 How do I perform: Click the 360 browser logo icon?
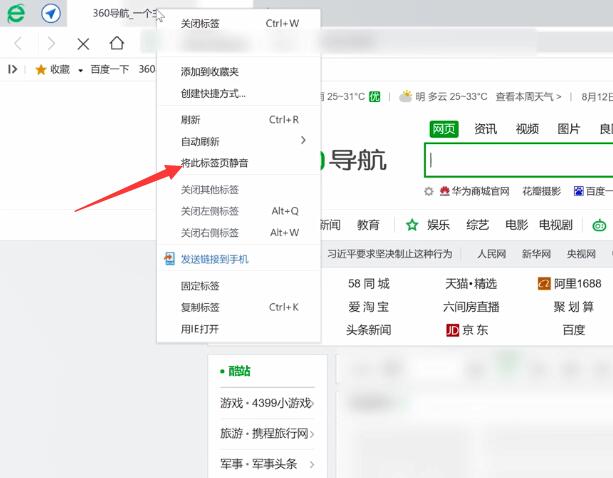point(16,13)
